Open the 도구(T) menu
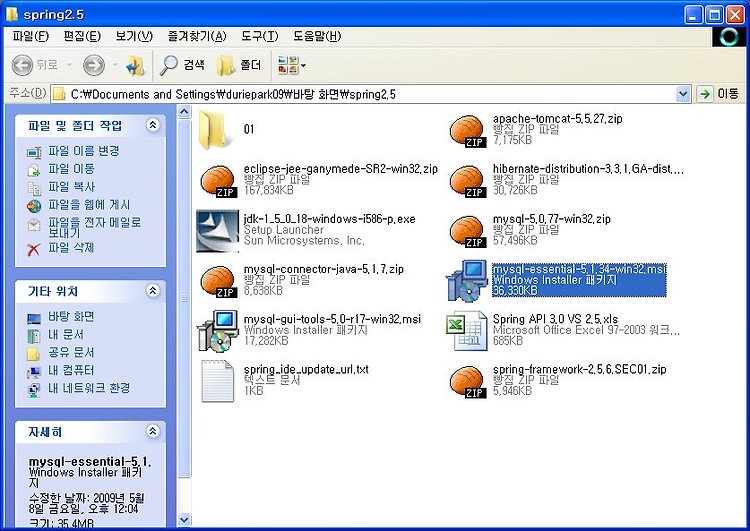Viewport: 750px width, 531px height. 259,36
